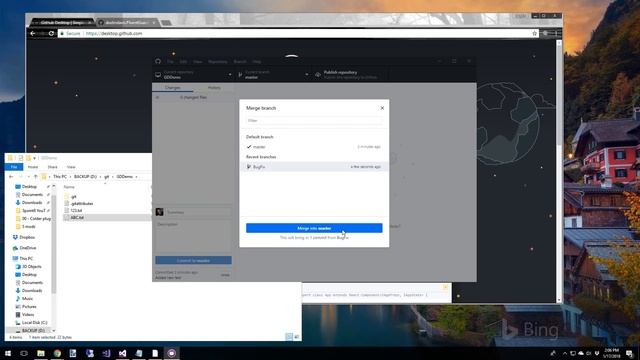Open the Repository menu in GitHub Desktop

[x=218, y=61]
